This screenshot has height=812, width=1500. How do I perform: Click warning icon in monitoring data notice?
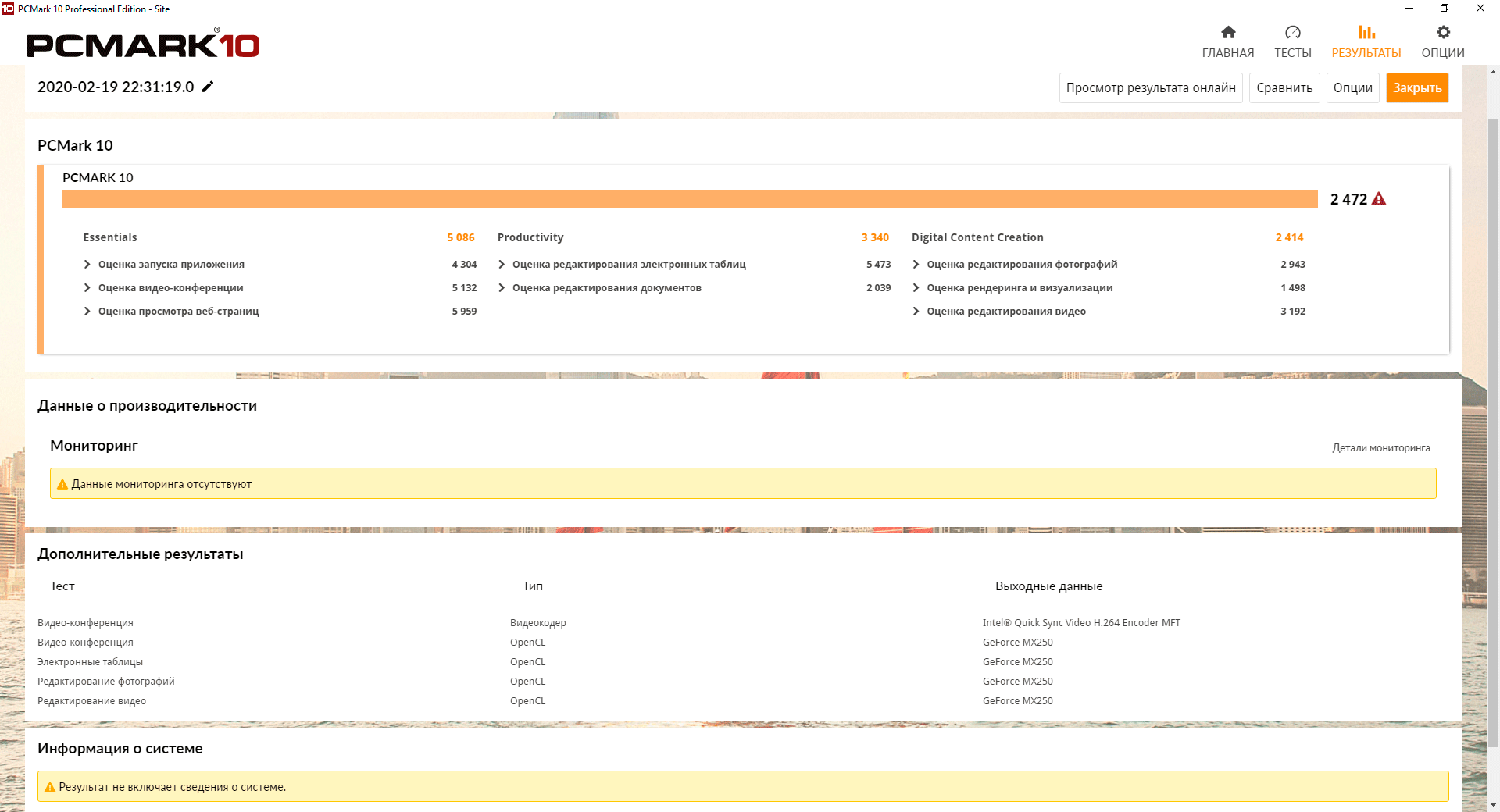tap(62, 484)
